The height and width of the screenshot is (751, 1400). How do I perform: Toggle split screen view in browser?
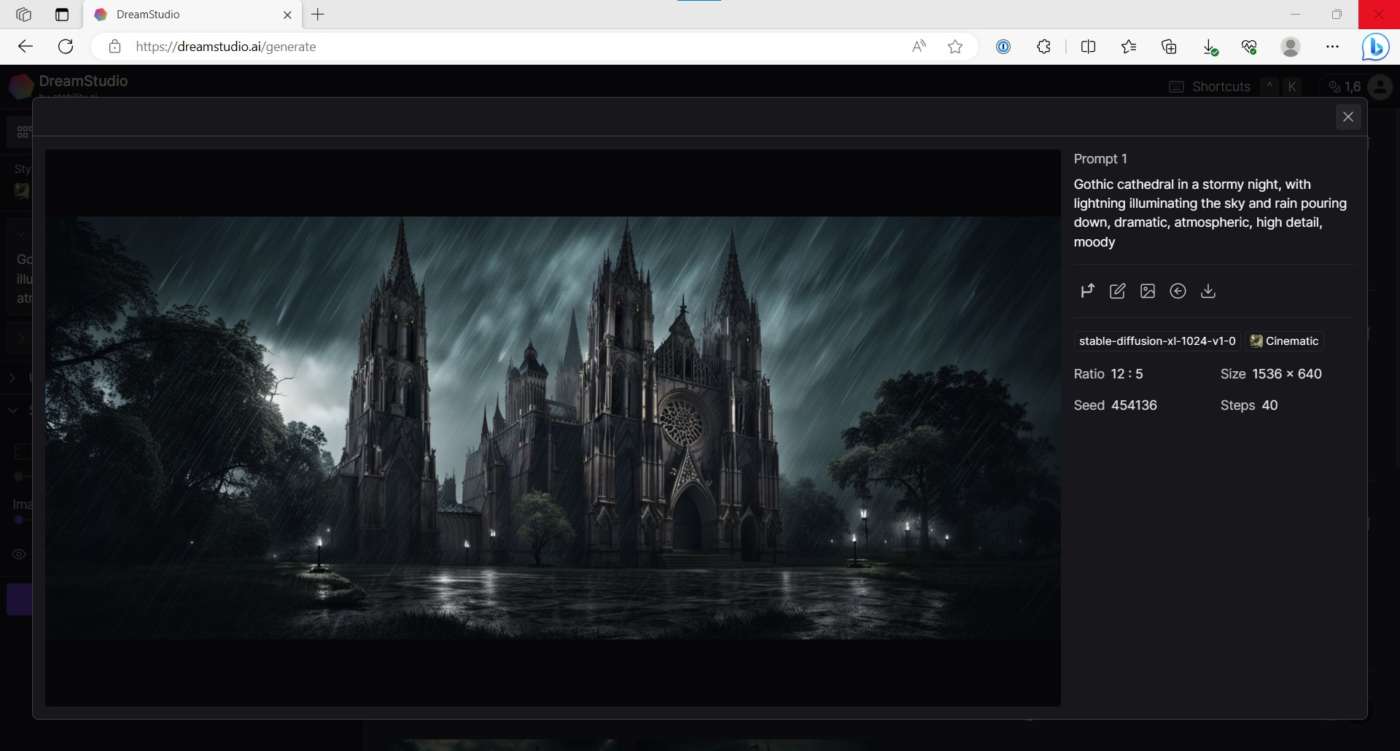pos(1088,46)
